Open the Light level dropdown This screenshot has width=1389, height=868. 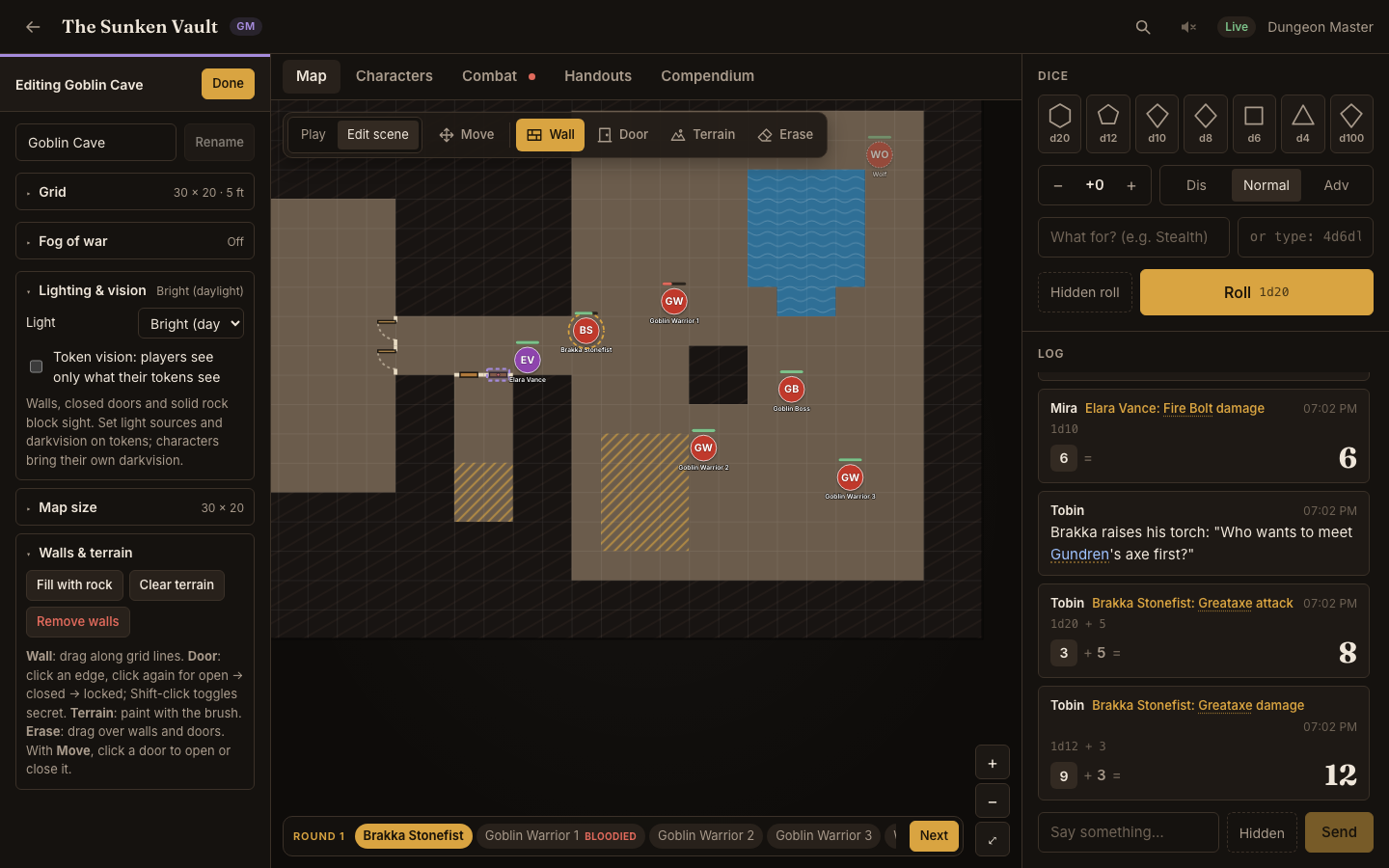point(191,324)
